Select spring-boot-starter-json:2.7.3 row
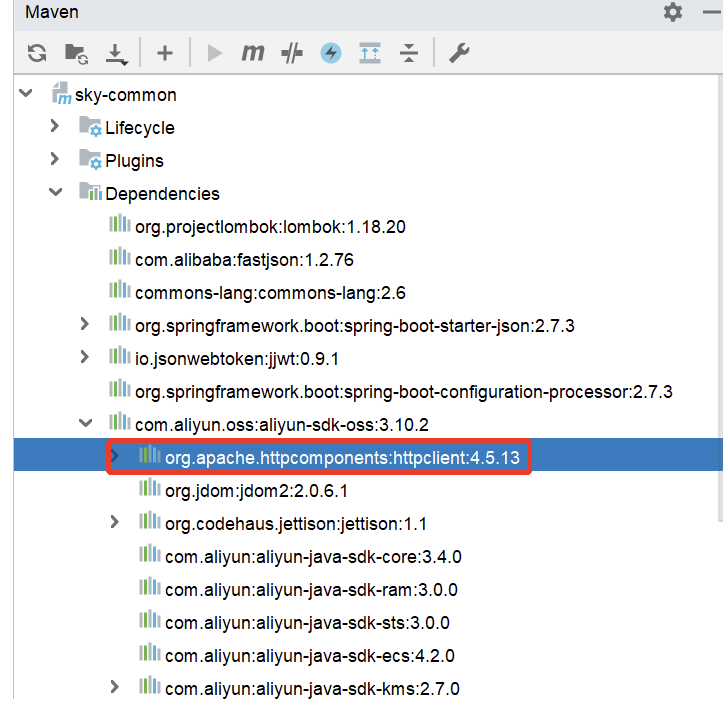 pyautogui.click(x=368, y=326)
